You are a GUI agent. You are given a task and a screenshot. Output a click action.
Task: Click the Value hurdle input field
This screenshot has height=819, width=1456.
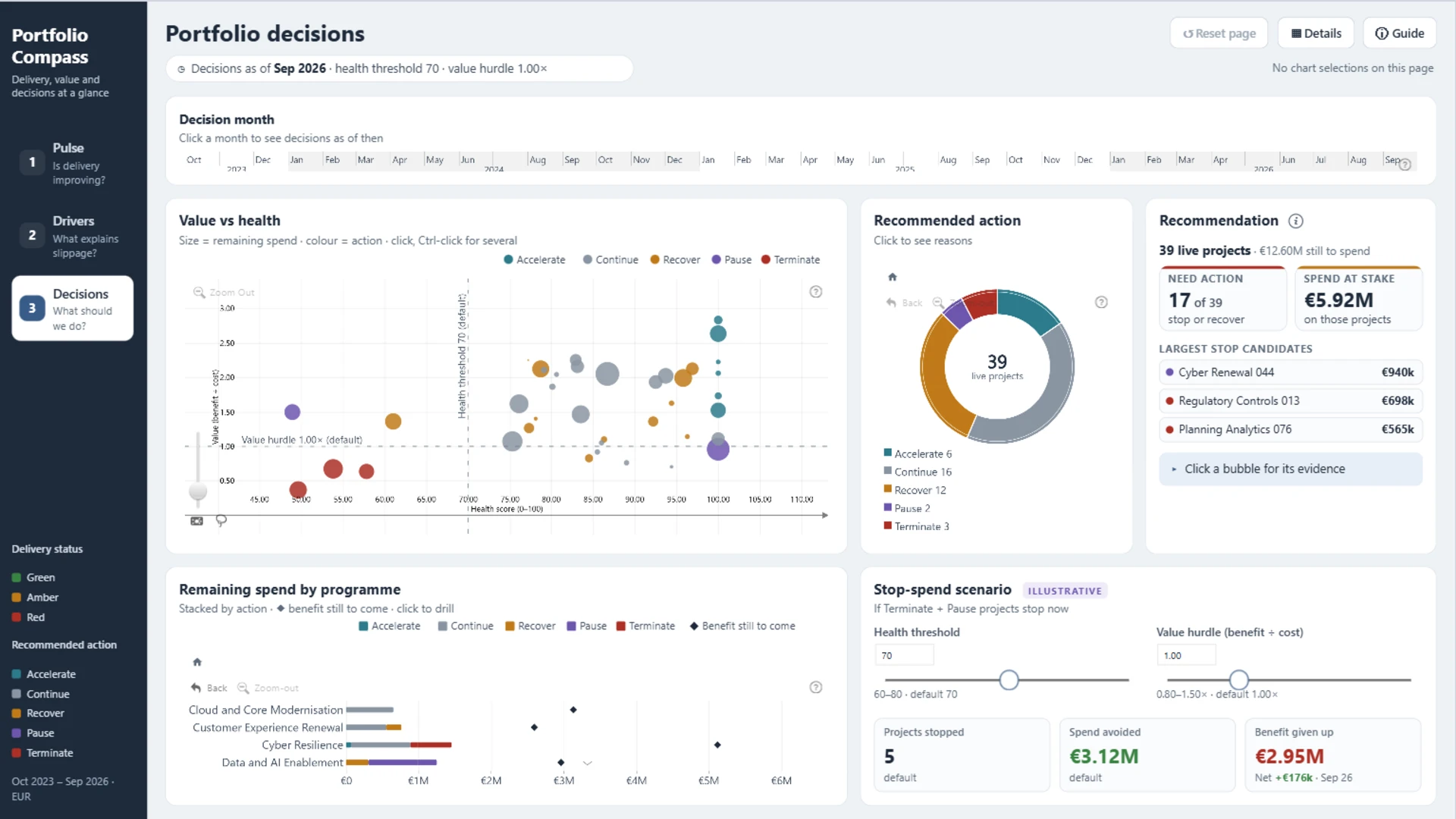click(x=1186, y=655)
